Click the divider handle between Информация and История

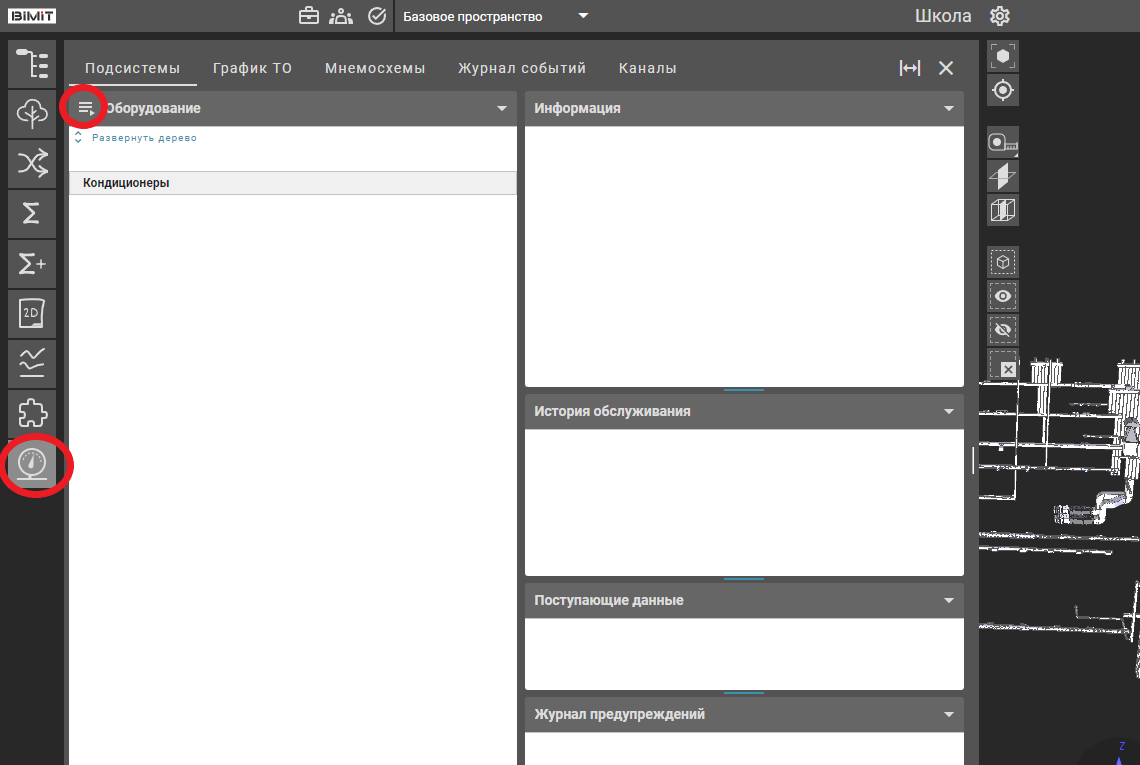pos(743,390)
